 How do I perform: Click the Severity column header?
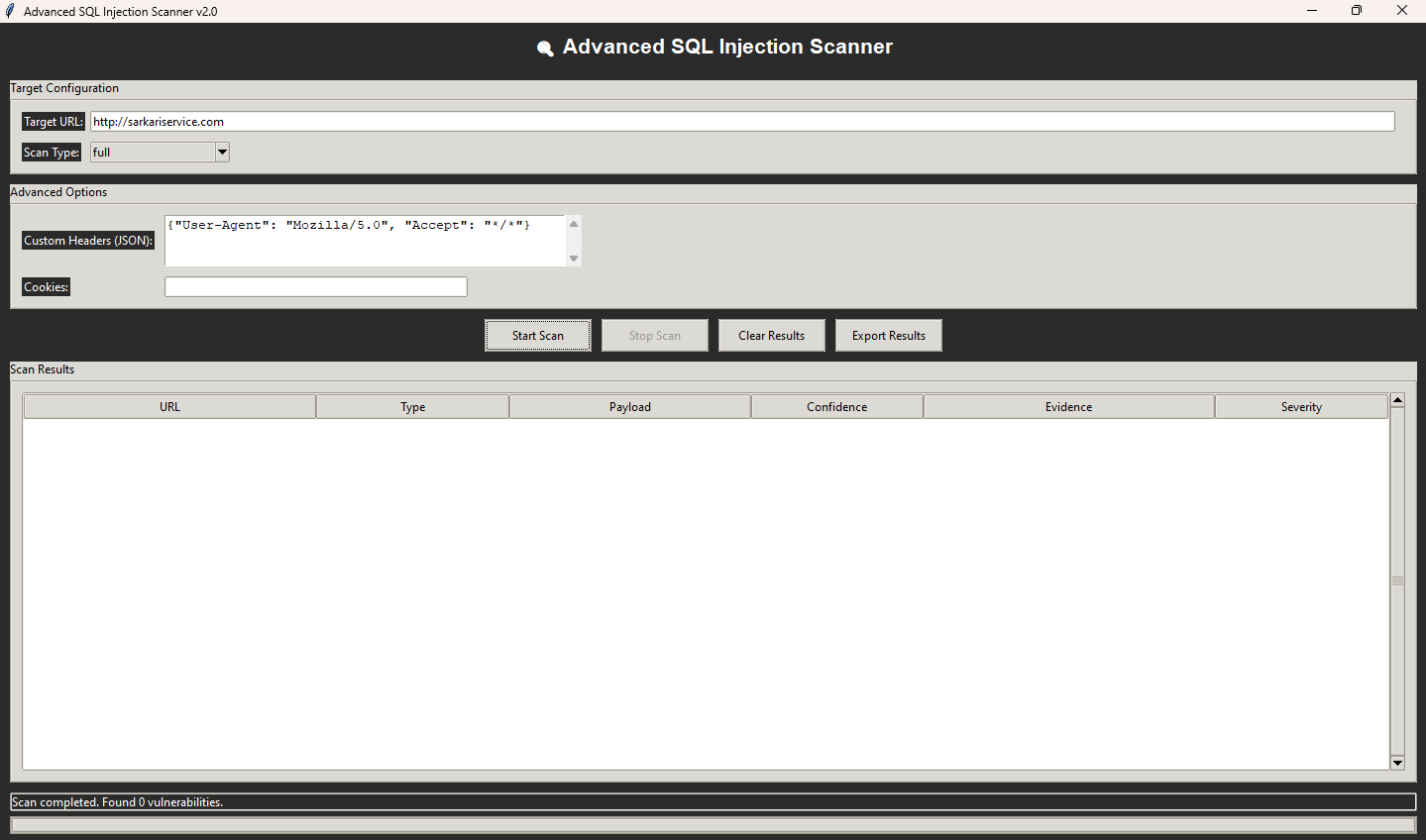pos(1300,407)
